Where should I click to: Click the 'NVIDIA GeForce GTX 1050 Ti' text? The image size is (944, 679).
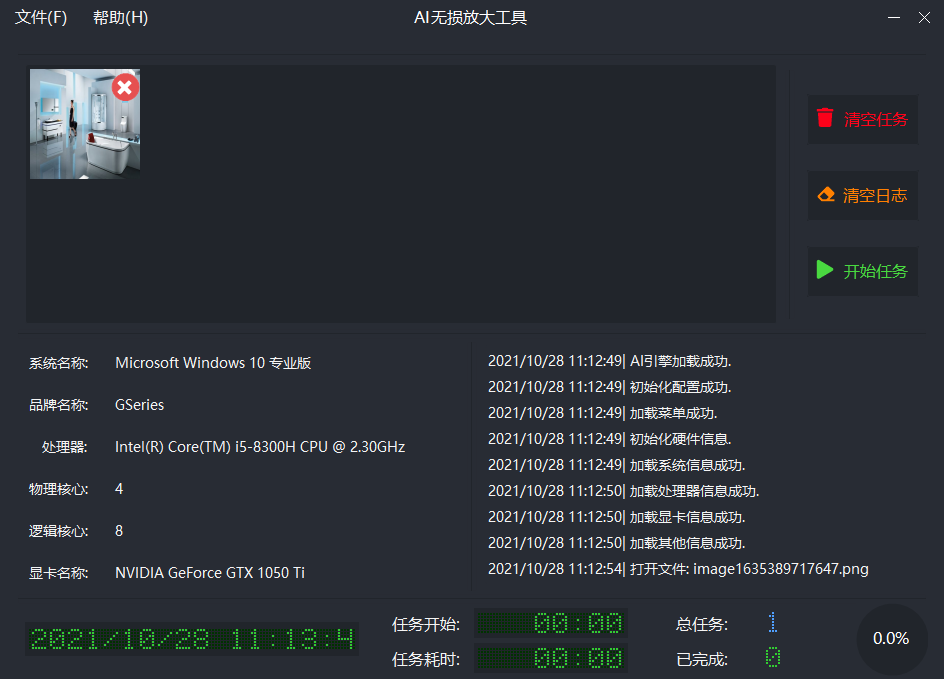pyautogui.click(x=210, y=573)
